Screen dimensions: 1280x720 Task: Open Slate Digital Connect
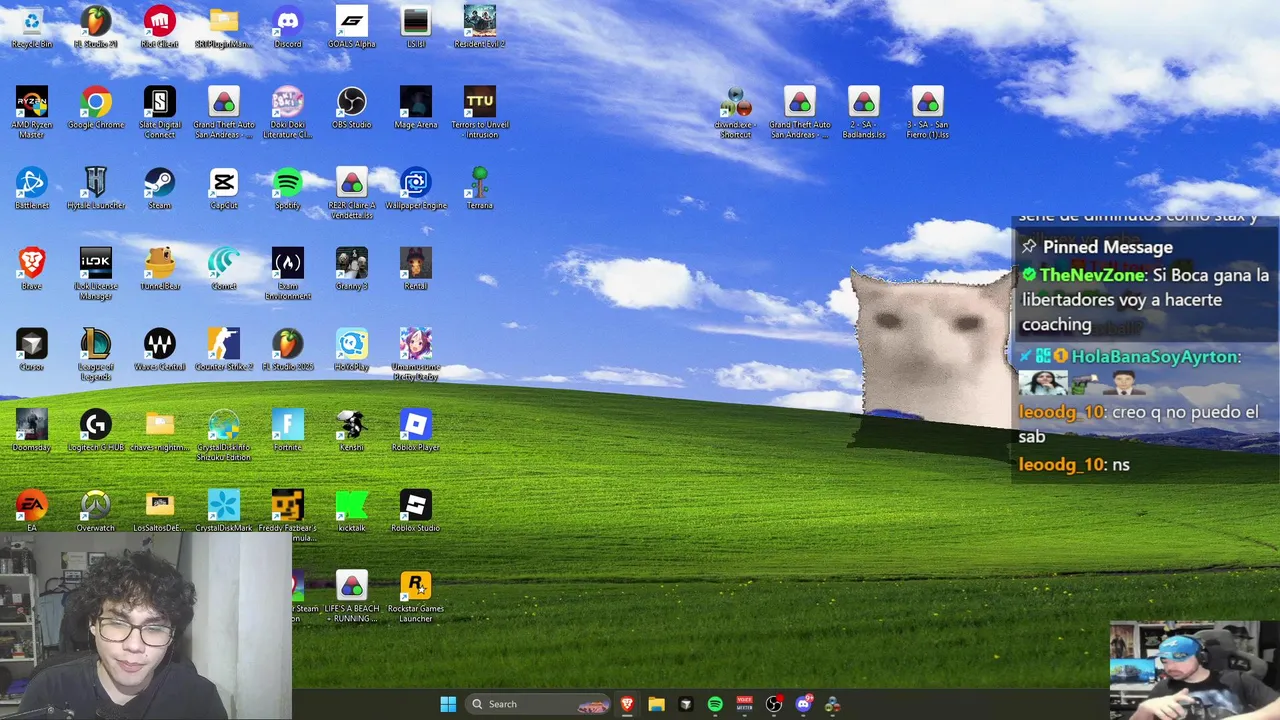[159, 112]
